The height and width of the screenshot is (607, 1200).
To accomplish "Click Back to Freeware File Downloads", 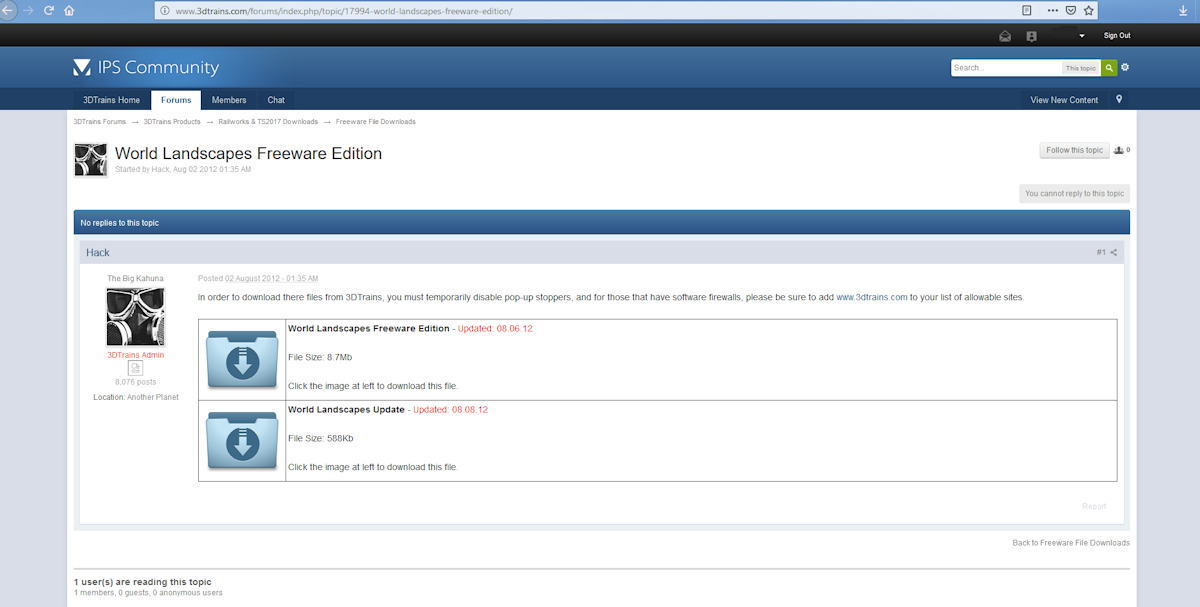I will [1071, 543].
